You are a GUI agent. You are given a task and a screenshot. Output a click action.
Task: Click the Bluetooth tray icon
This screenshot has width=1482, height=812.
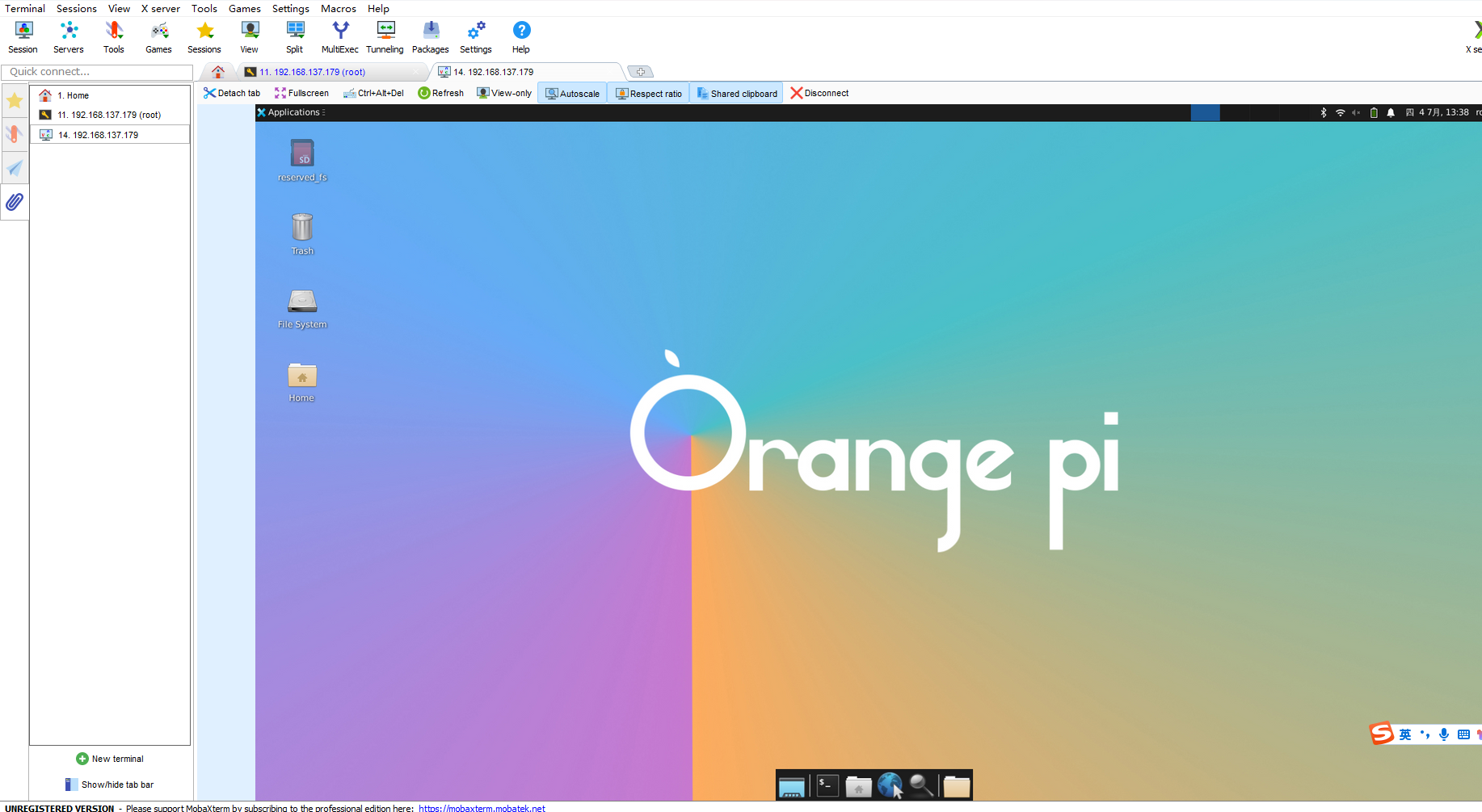(1324, 113)
